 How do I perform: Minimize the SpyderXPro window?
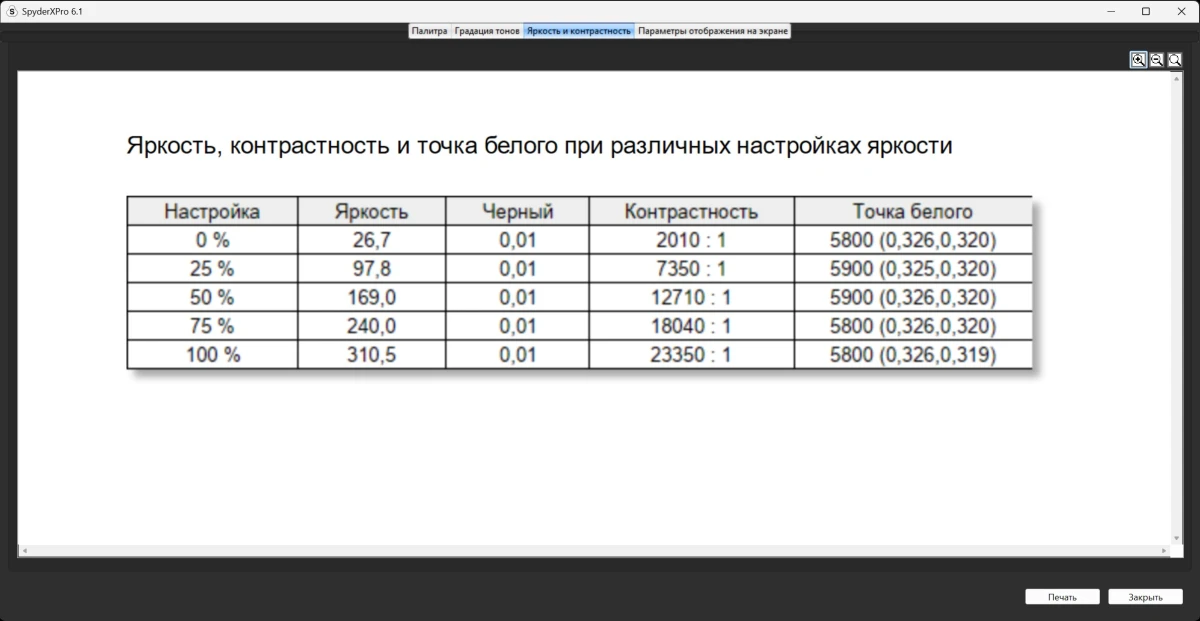[1110, 11]
